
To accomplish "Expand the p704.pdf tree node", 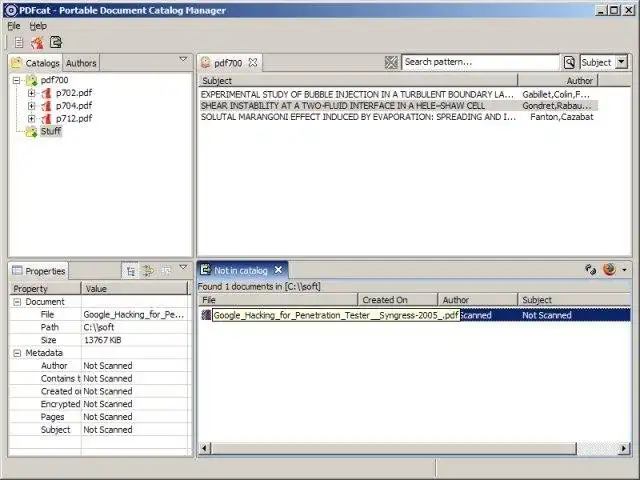I will (x=31, y=106).
